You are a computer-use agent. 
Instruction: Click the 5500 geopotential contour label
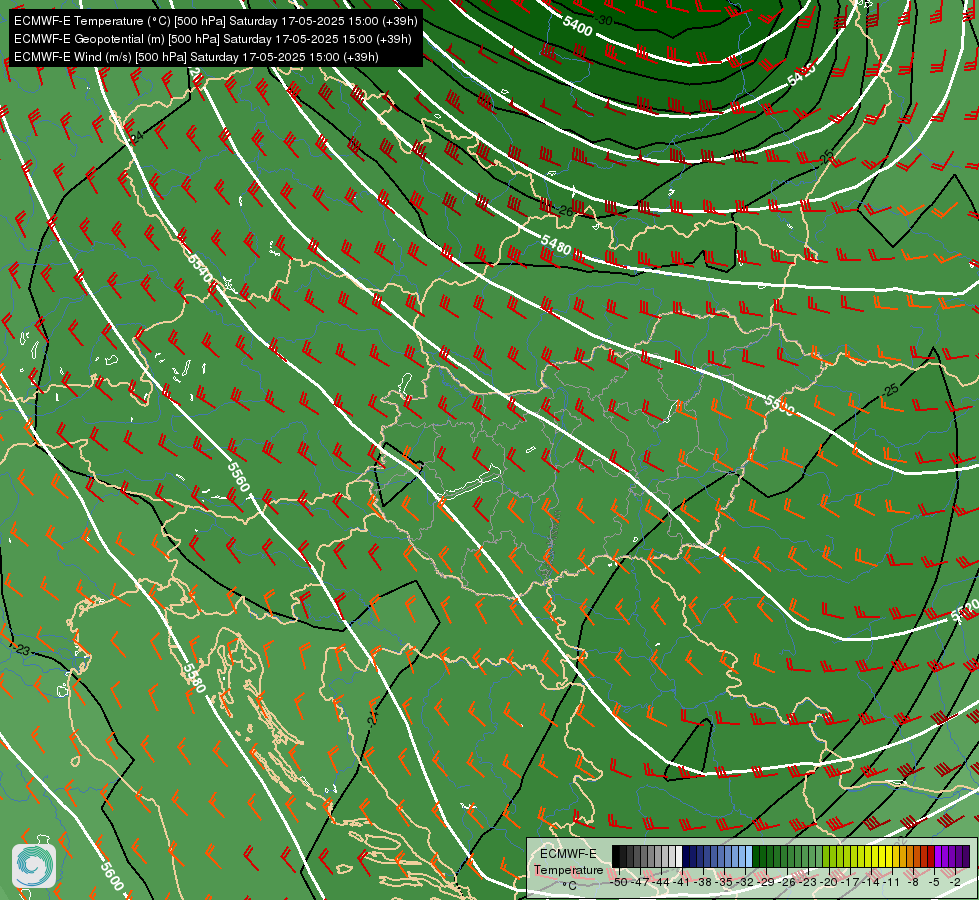[779, 405]
